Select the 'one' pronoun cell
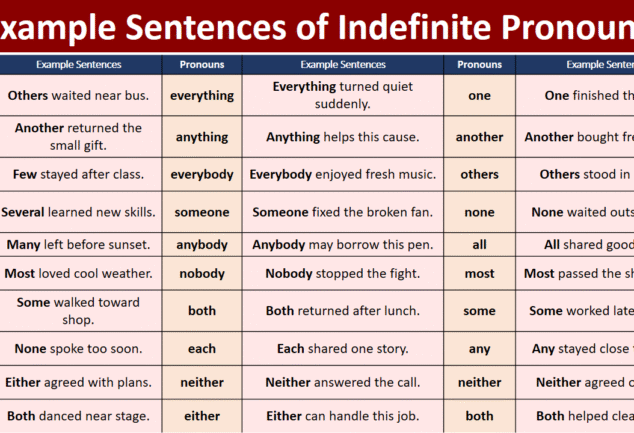This screenshot has width=634, height=433. click(480, 95)
